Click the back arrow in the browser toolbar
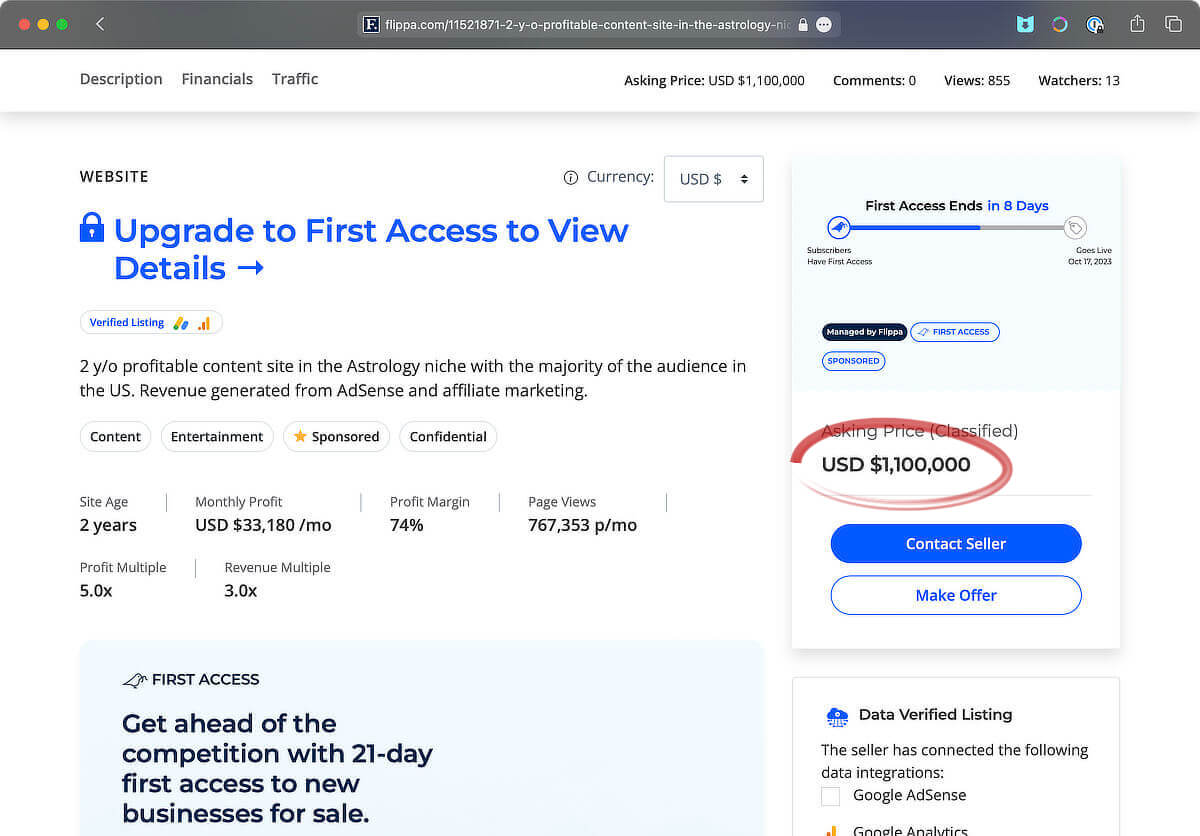The height and width of the screenshot is (836, 1200). [100, 22]
